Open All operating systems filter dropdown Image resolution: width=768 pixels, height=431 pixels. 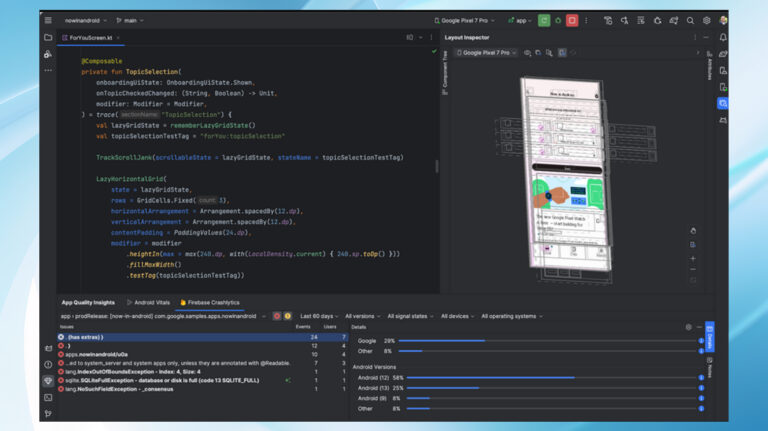(510, 316)
